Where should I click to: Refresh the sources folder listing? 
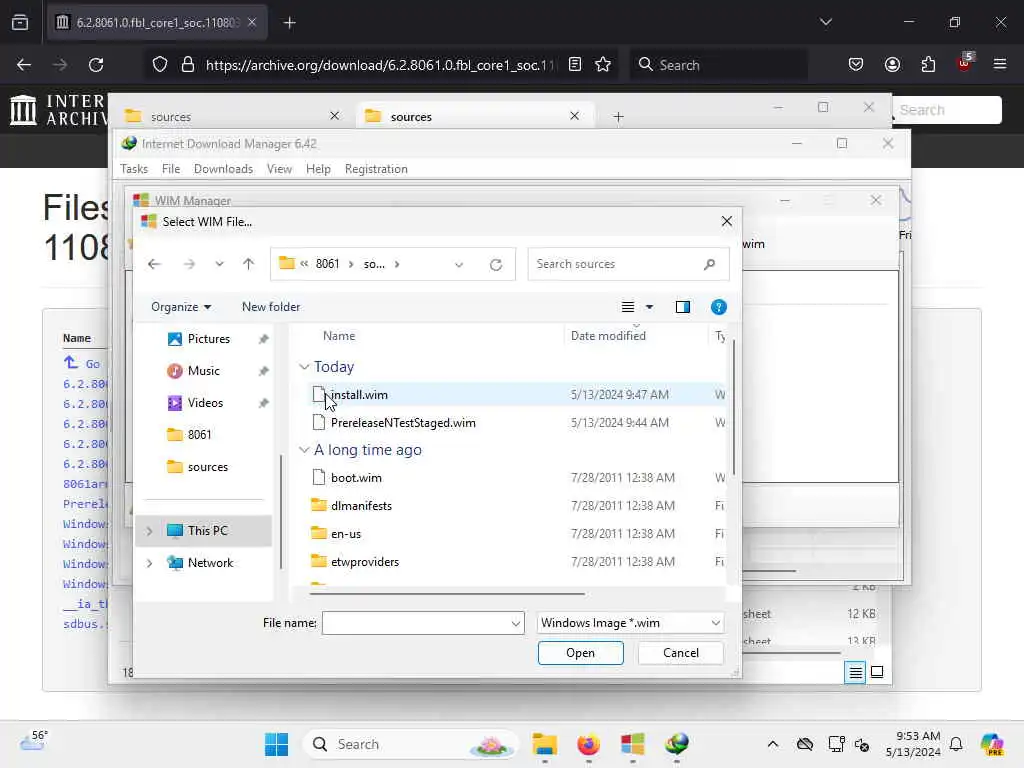[x=496, y=264]
